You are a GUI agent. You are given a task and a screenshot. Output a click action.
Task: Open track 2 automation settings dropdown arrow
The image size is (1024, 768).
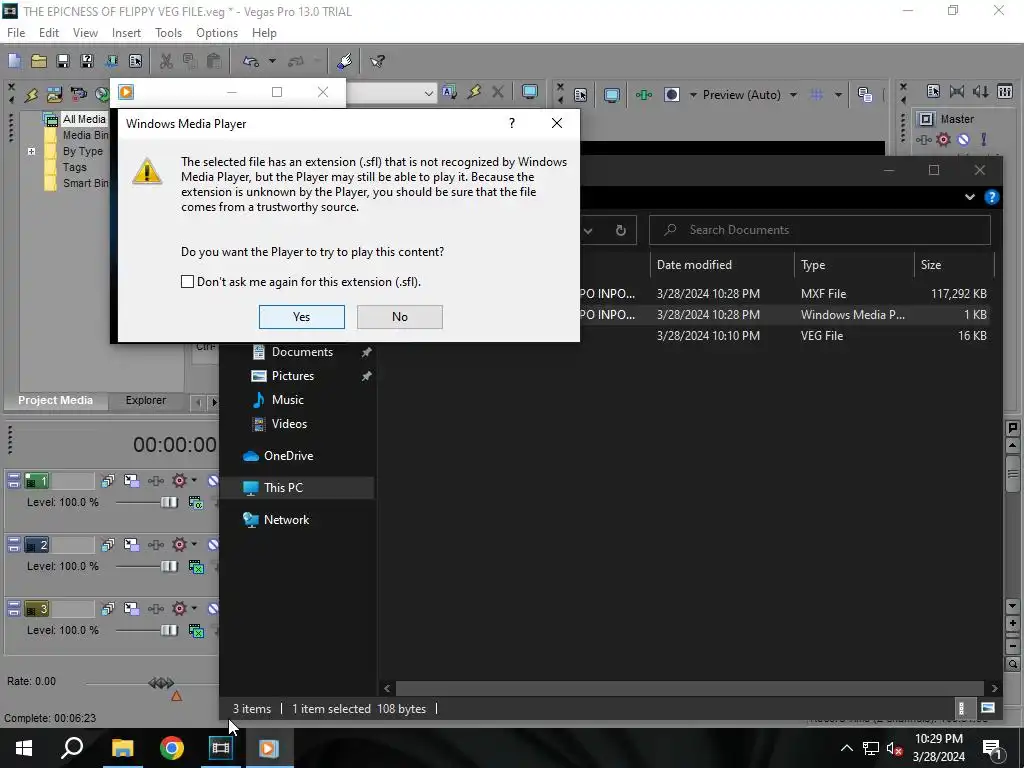[194, 545]
